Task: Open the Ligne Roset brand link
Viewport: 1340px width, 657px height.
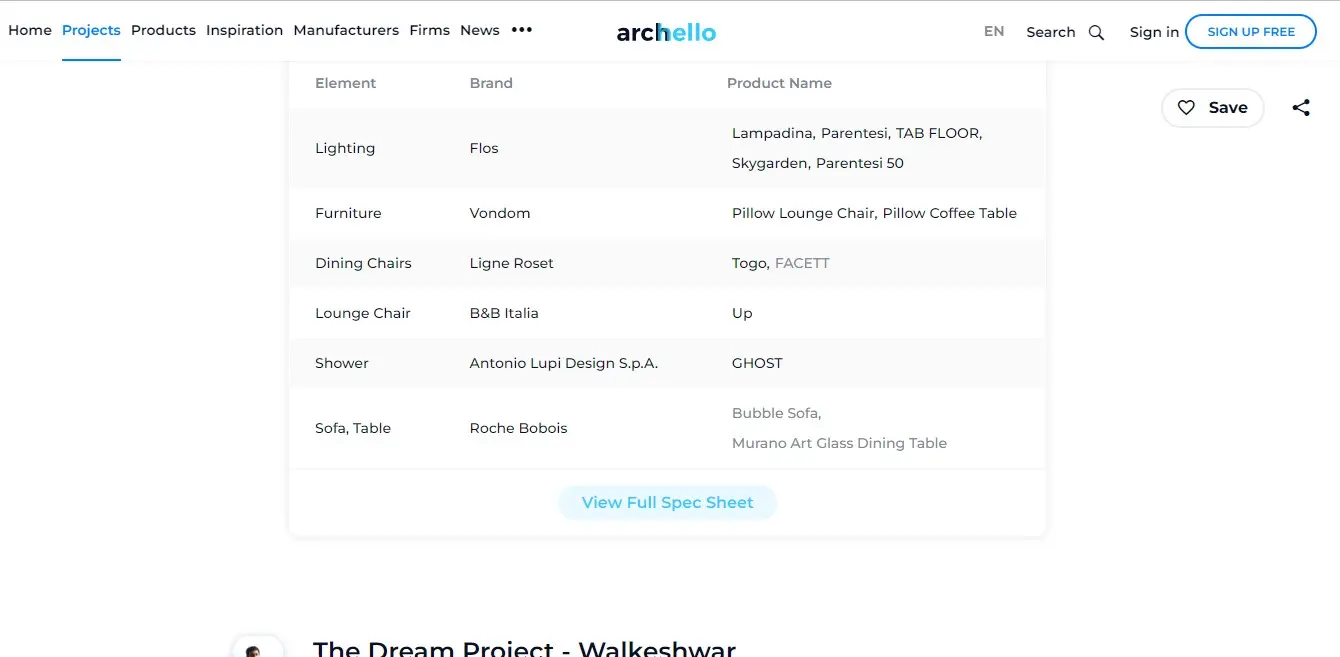Action: click(x=511, y=263)
